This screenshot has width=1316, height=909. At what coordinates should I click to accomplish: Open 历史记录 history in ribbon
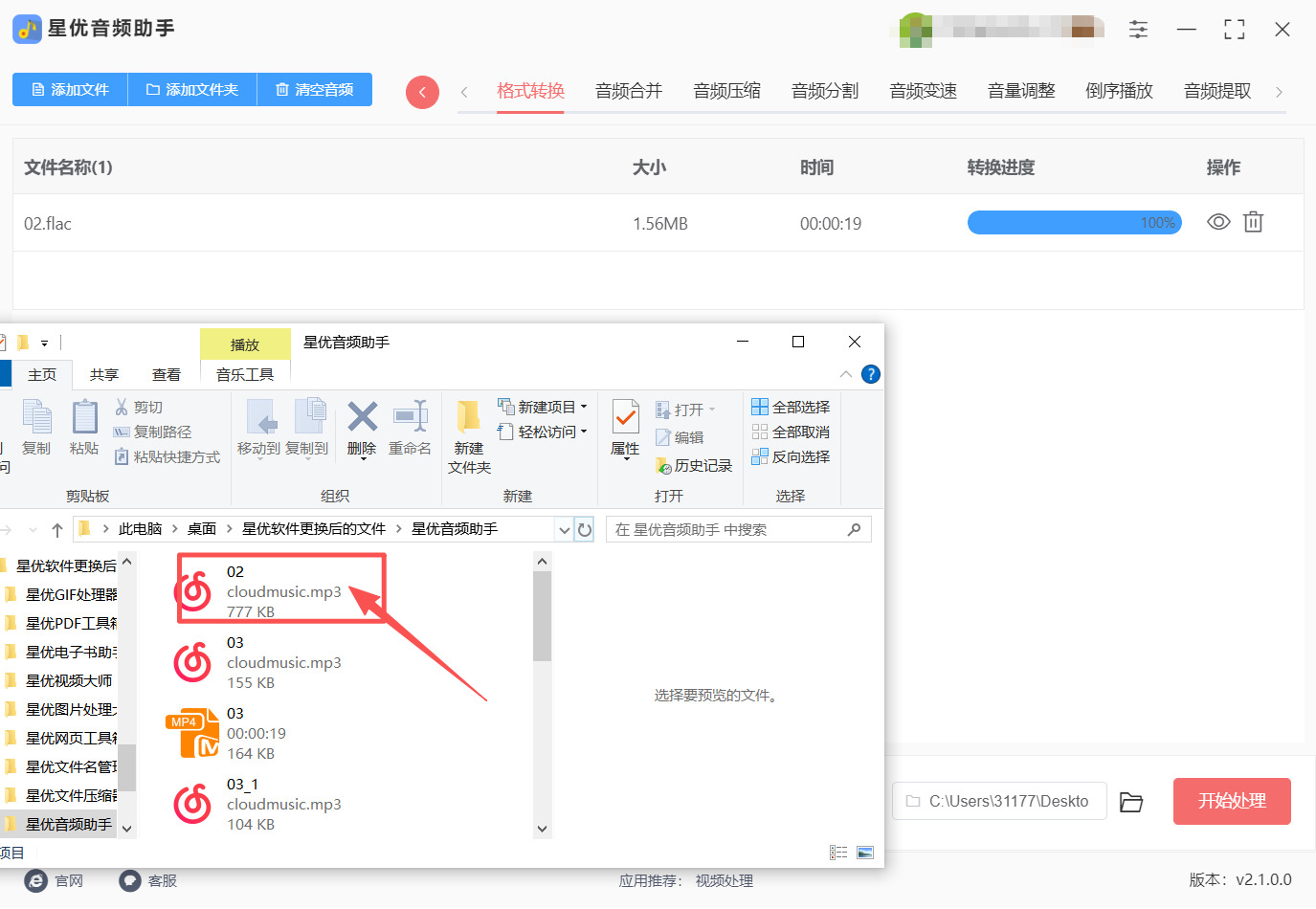pyautogui.click(x=694, y=465)
